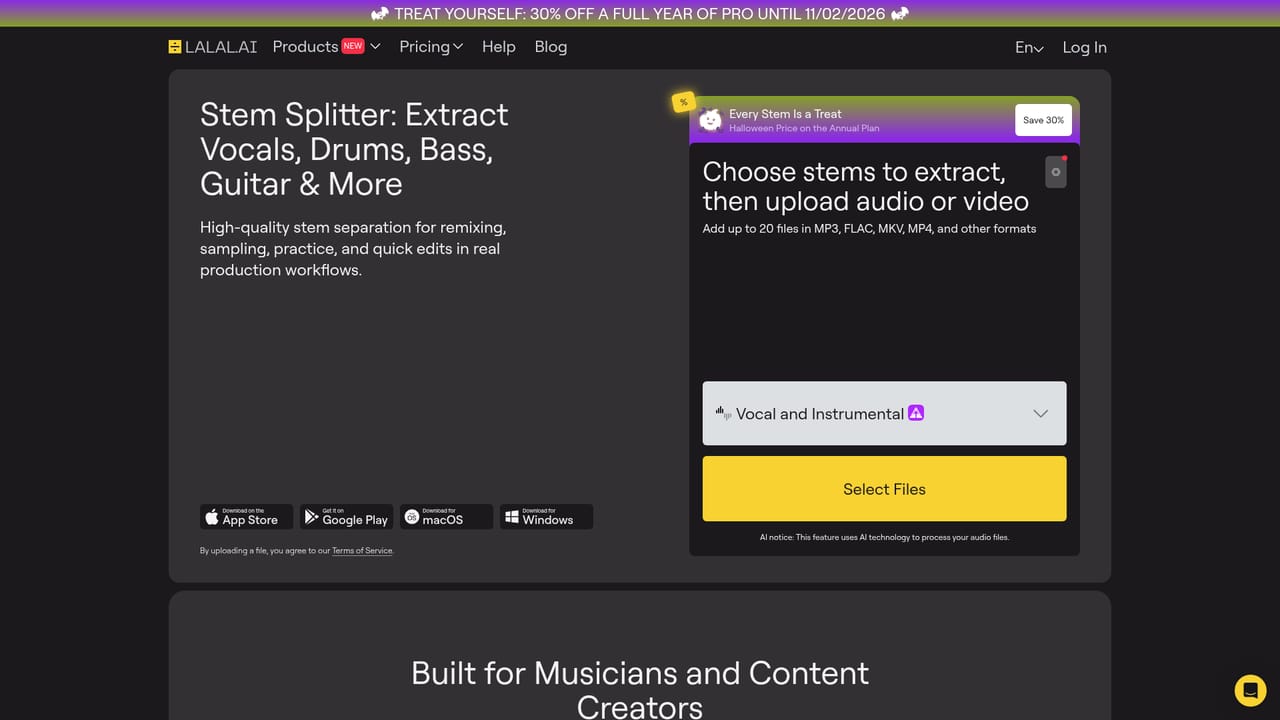Click the "High-quality stem separation" description
The height and width of the screenshot is (720, 1280).
click(353, 248)
